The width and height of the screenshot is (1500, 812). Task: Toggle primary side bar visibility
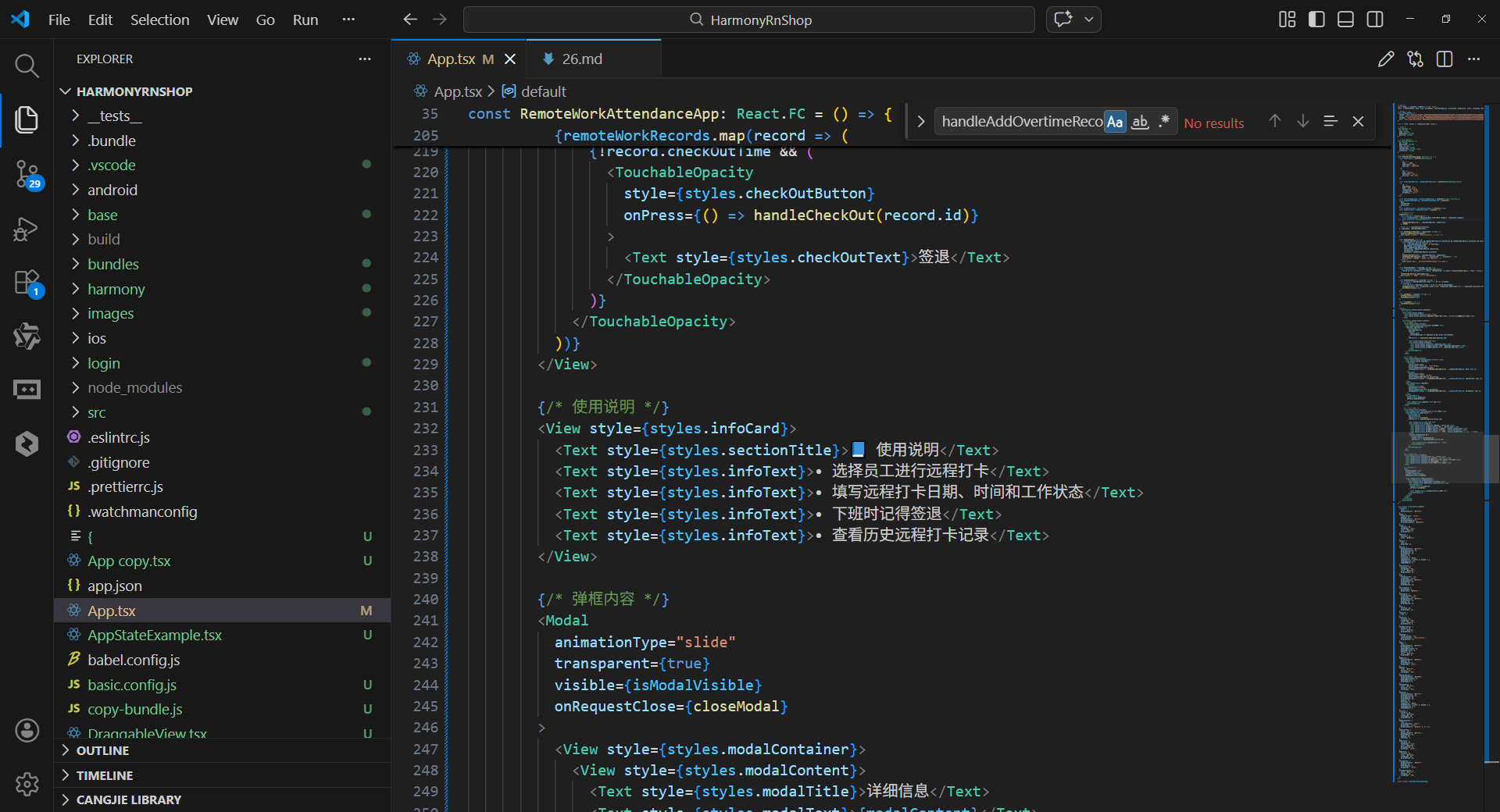pos(1316,20)
